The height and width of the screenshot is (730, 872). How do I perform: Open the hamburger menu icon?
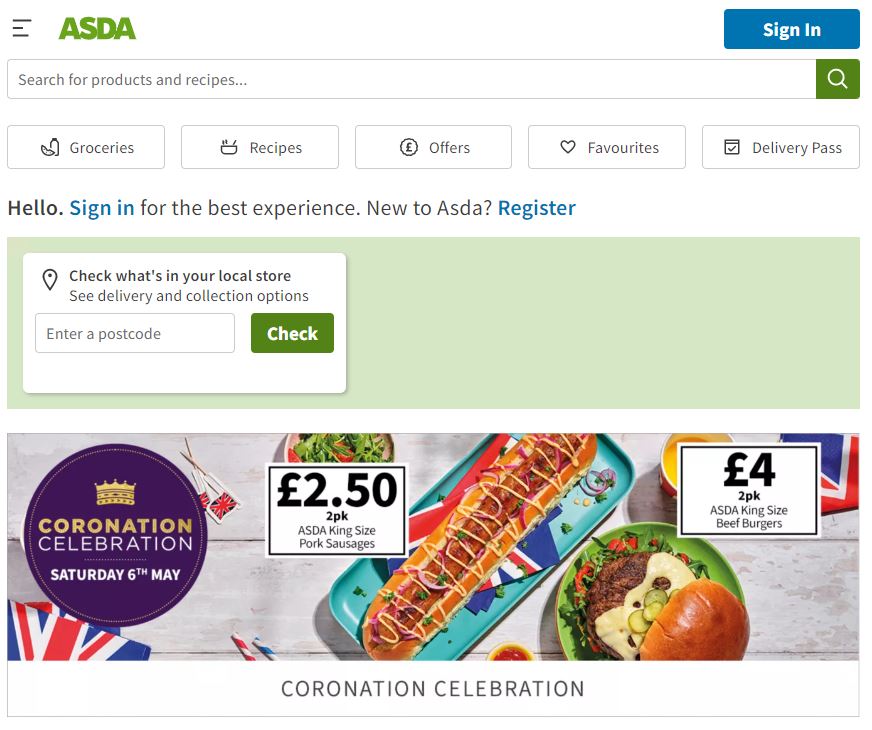coord(22,28)
